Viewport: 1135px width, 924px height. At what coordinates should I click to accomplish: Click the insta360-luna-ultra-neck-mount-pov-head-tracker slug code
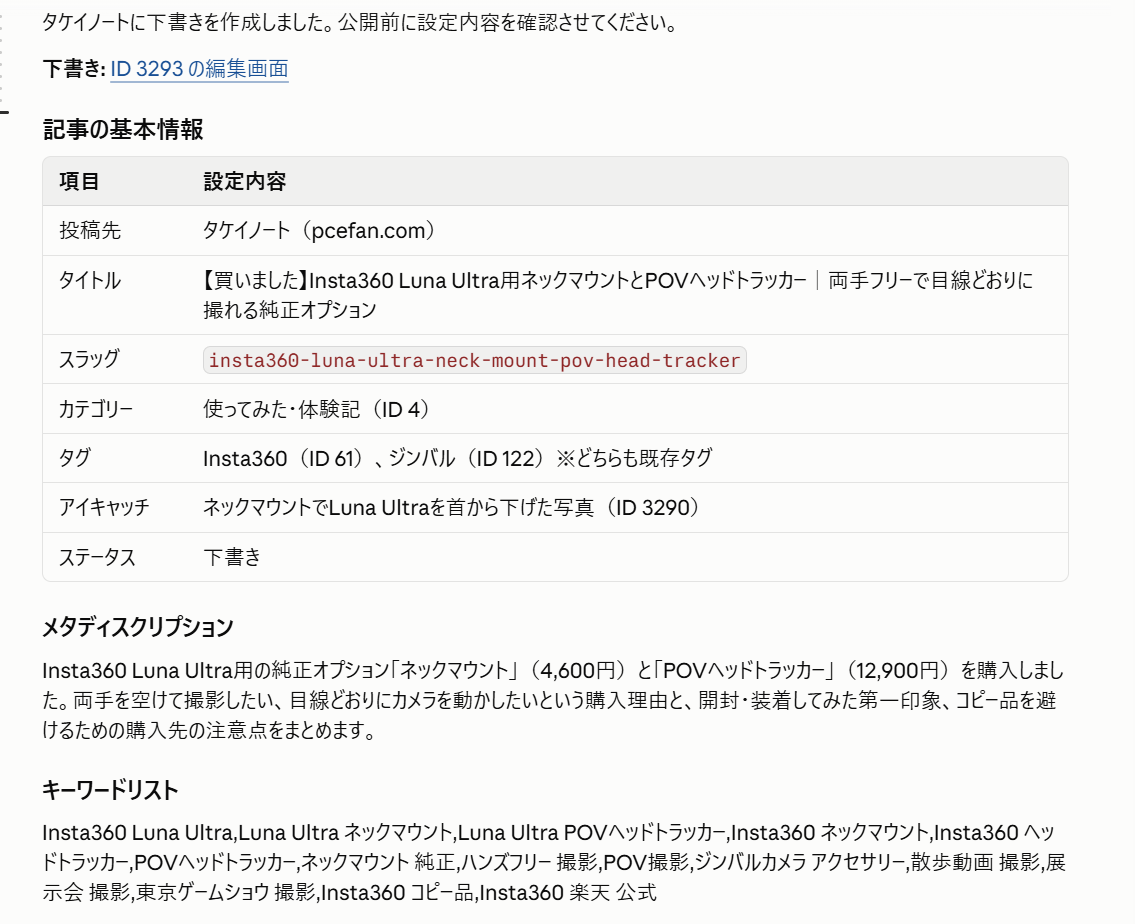point(475,360)
